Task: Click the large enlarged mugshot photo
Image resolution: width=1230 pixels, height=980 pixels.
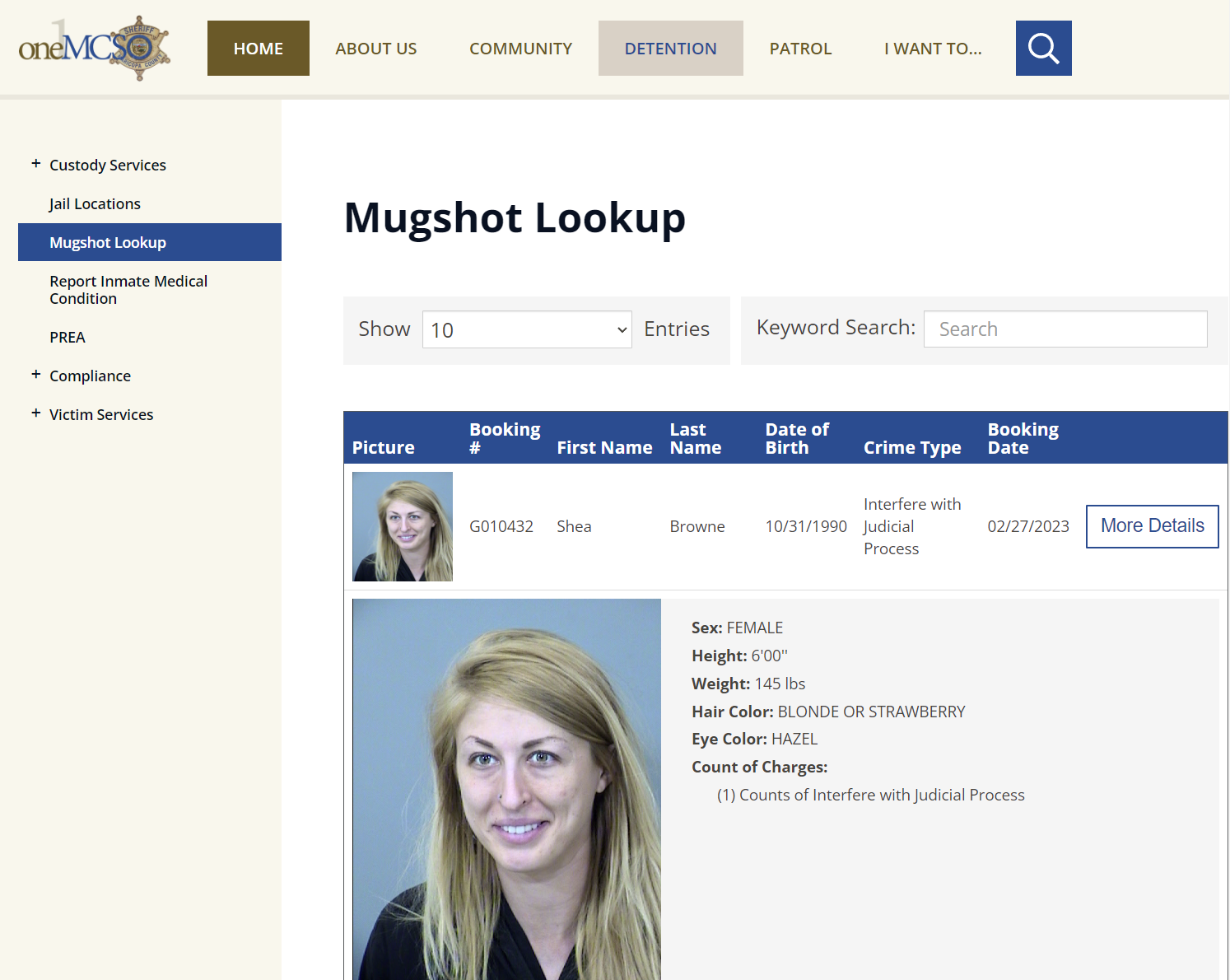Action: pyautogui.click(x=506, y=789)
